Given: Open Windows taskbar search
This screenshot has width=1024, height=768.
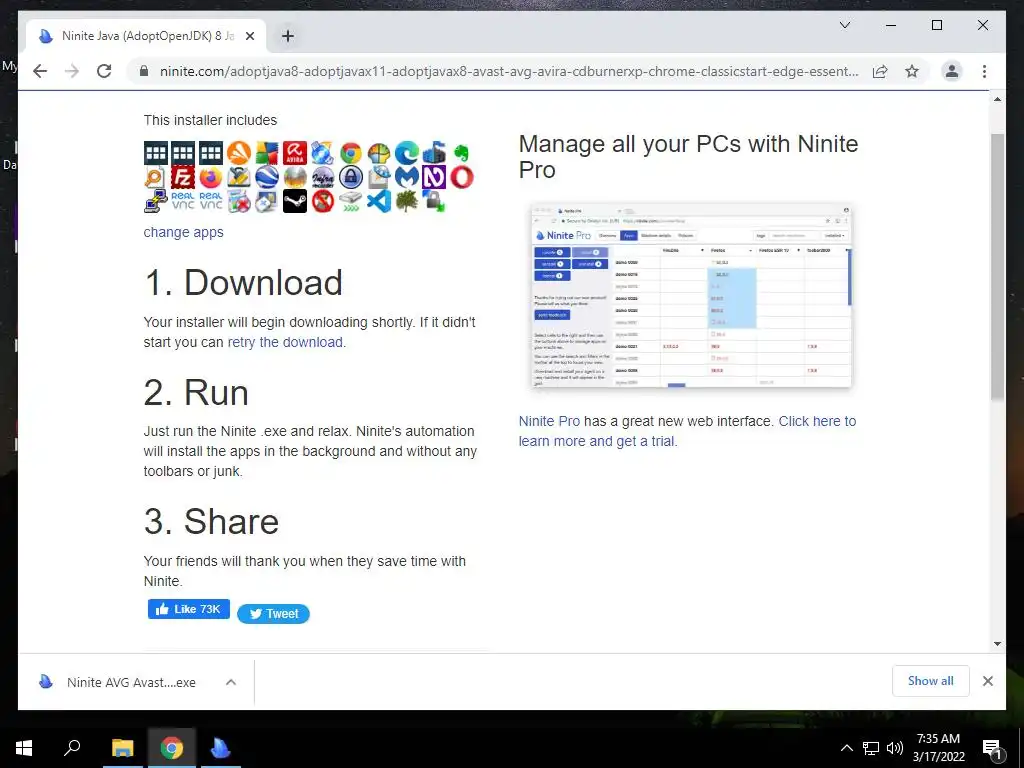Looking at the screenshot, I should click(x=72, y=748).
